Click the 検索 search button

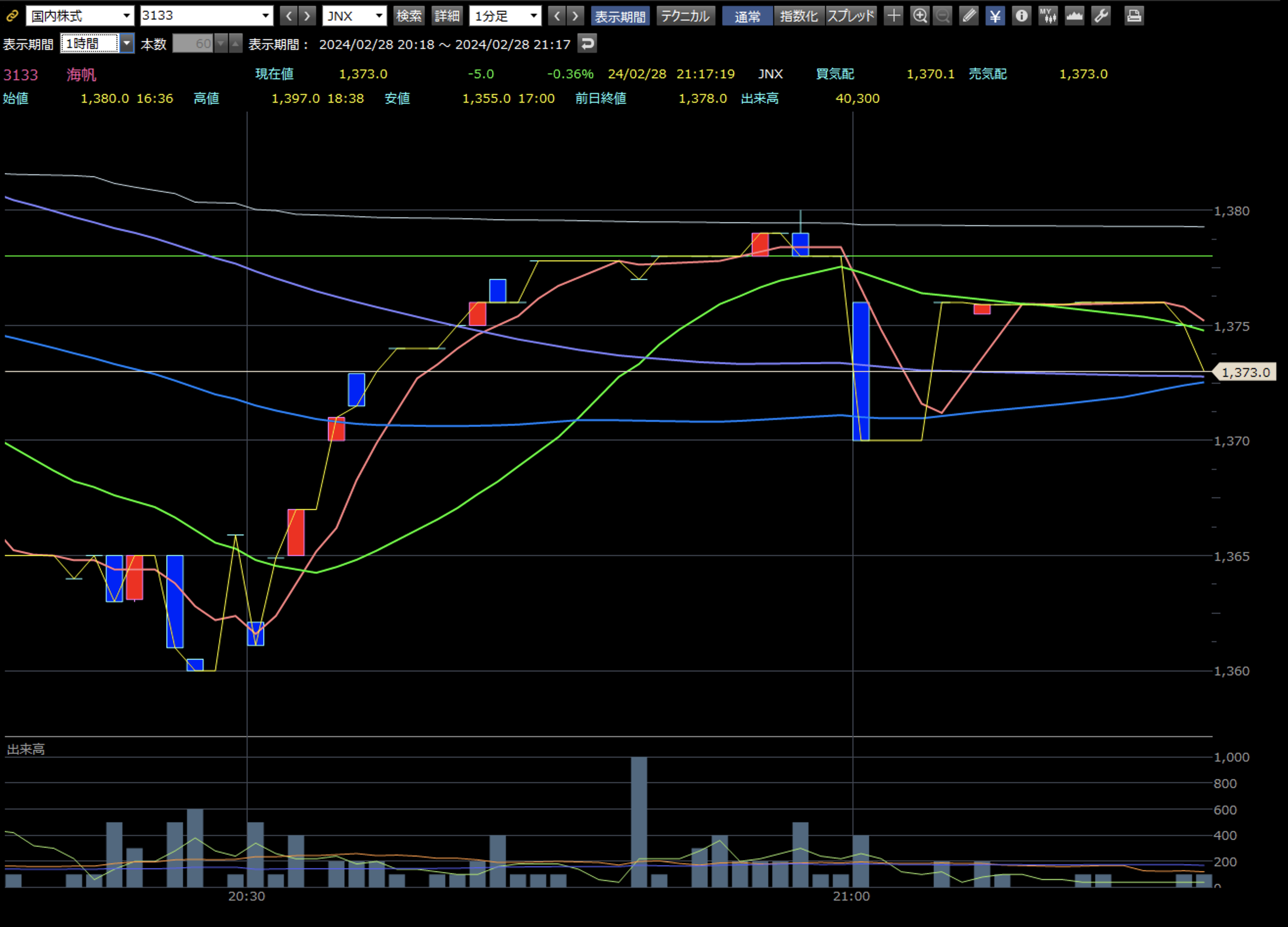[x=409, y=16]
